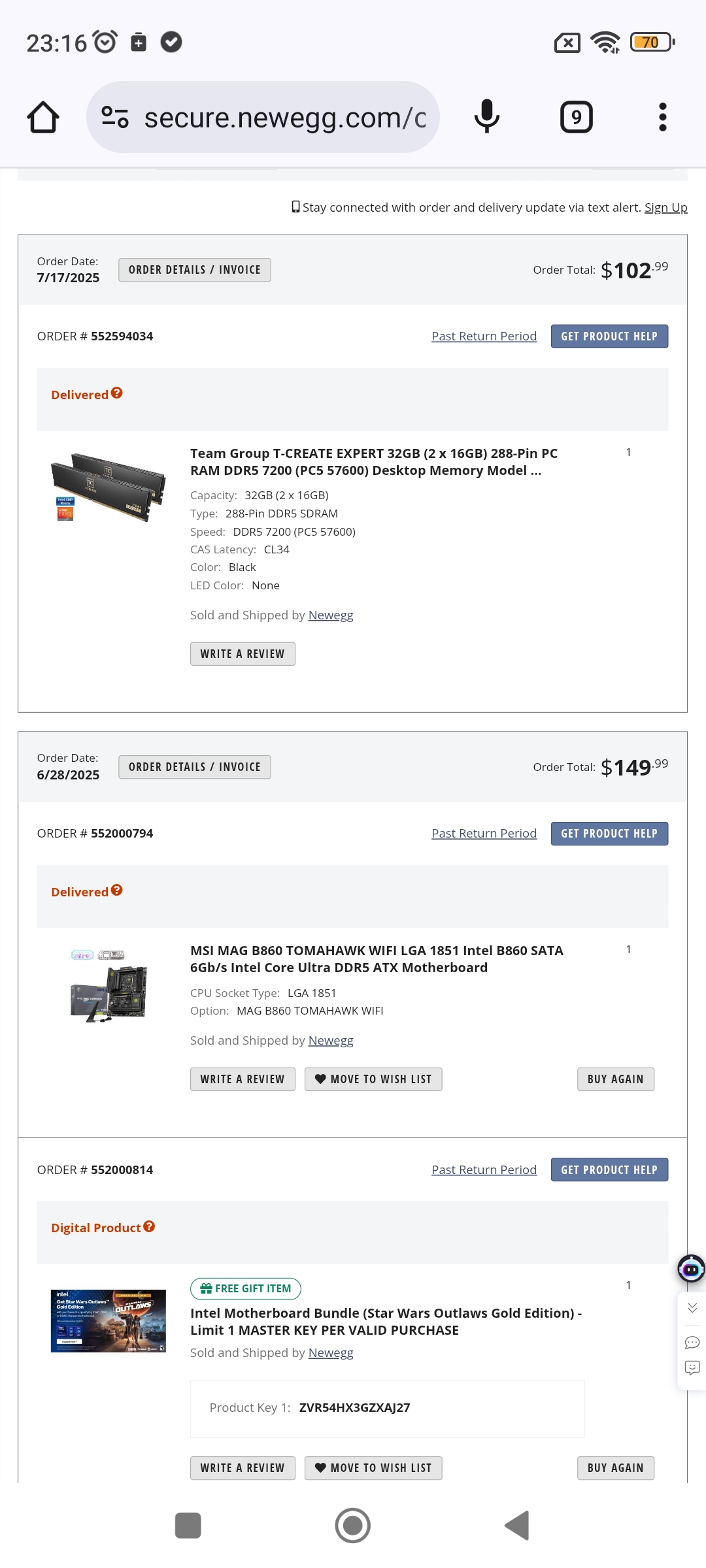Open the browser tab switcher showing 9
Viewport: 706px width, 1568px height.
click(576, 118)
